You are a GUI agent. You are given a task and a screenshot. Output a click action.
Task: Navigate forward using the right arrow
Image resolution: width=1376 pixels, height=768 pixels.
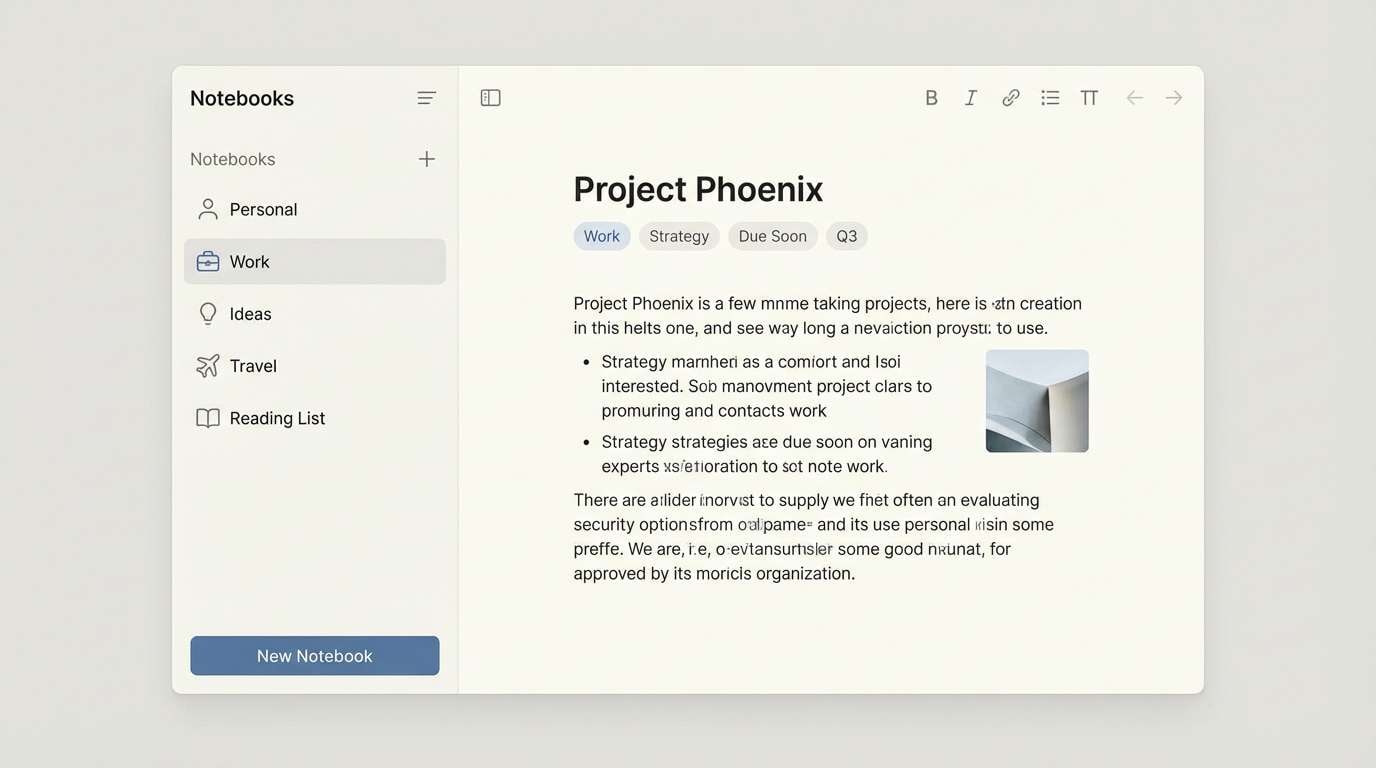coord(1172,97)
